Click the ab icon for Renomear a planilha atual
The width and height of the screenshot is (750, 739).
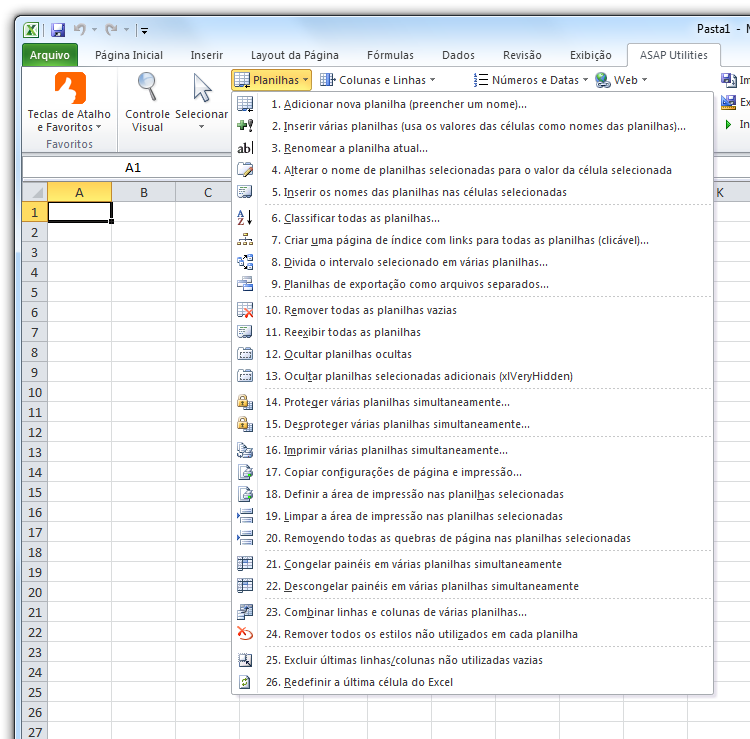(245, 148)
